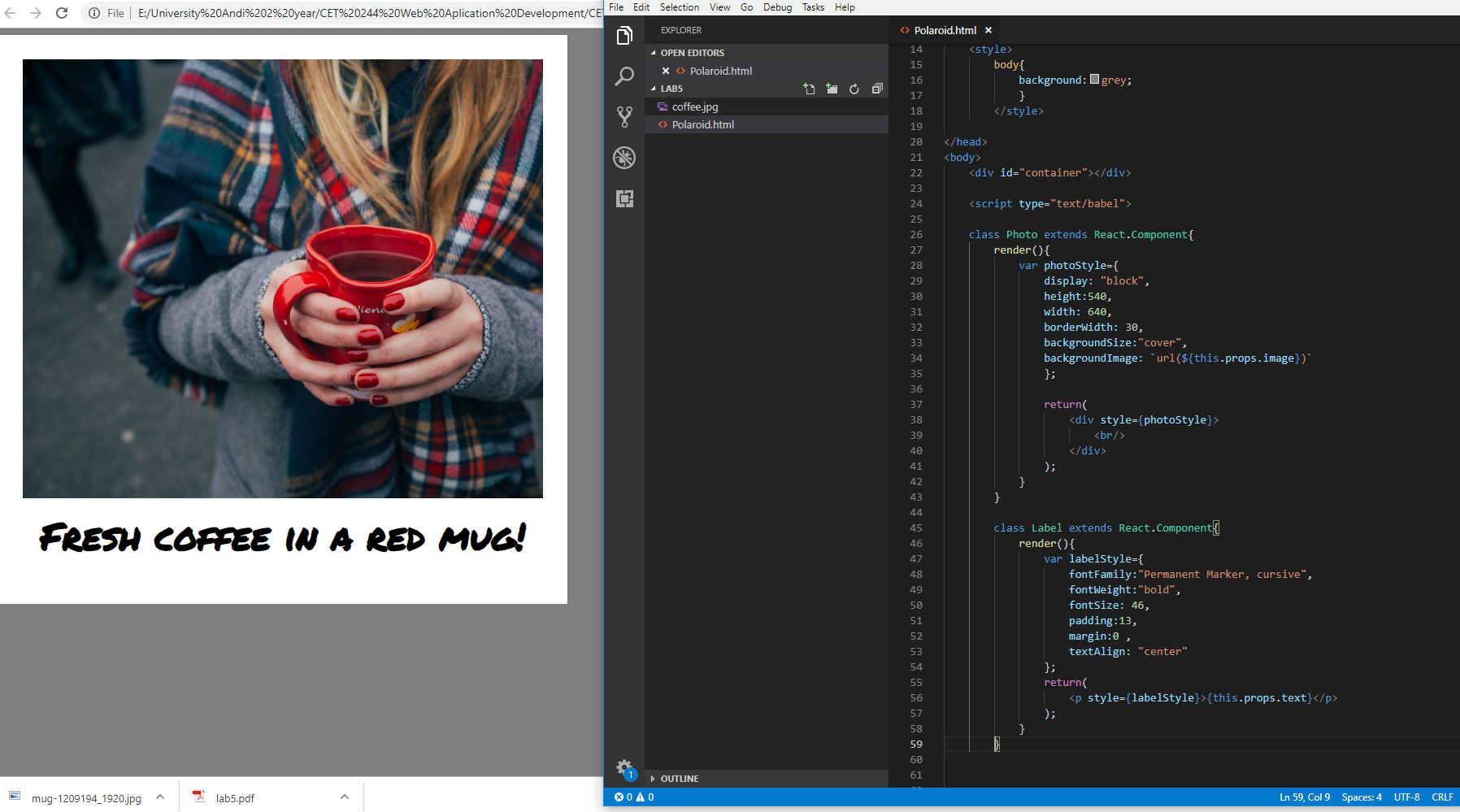This screenshot has width=1460, height=812.
Task: Click the Spaces: 4 indentation setting
Action: tap(1361, 797)
